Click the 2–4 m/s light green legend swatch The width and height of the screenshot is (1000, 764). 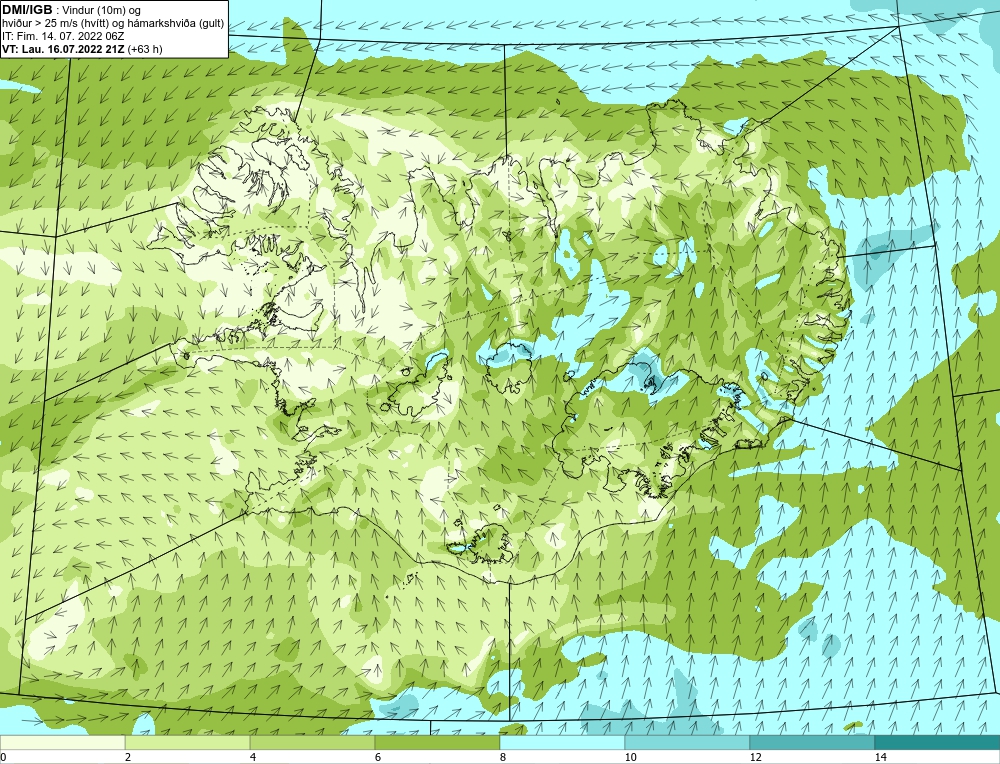[x=188, y=742]
